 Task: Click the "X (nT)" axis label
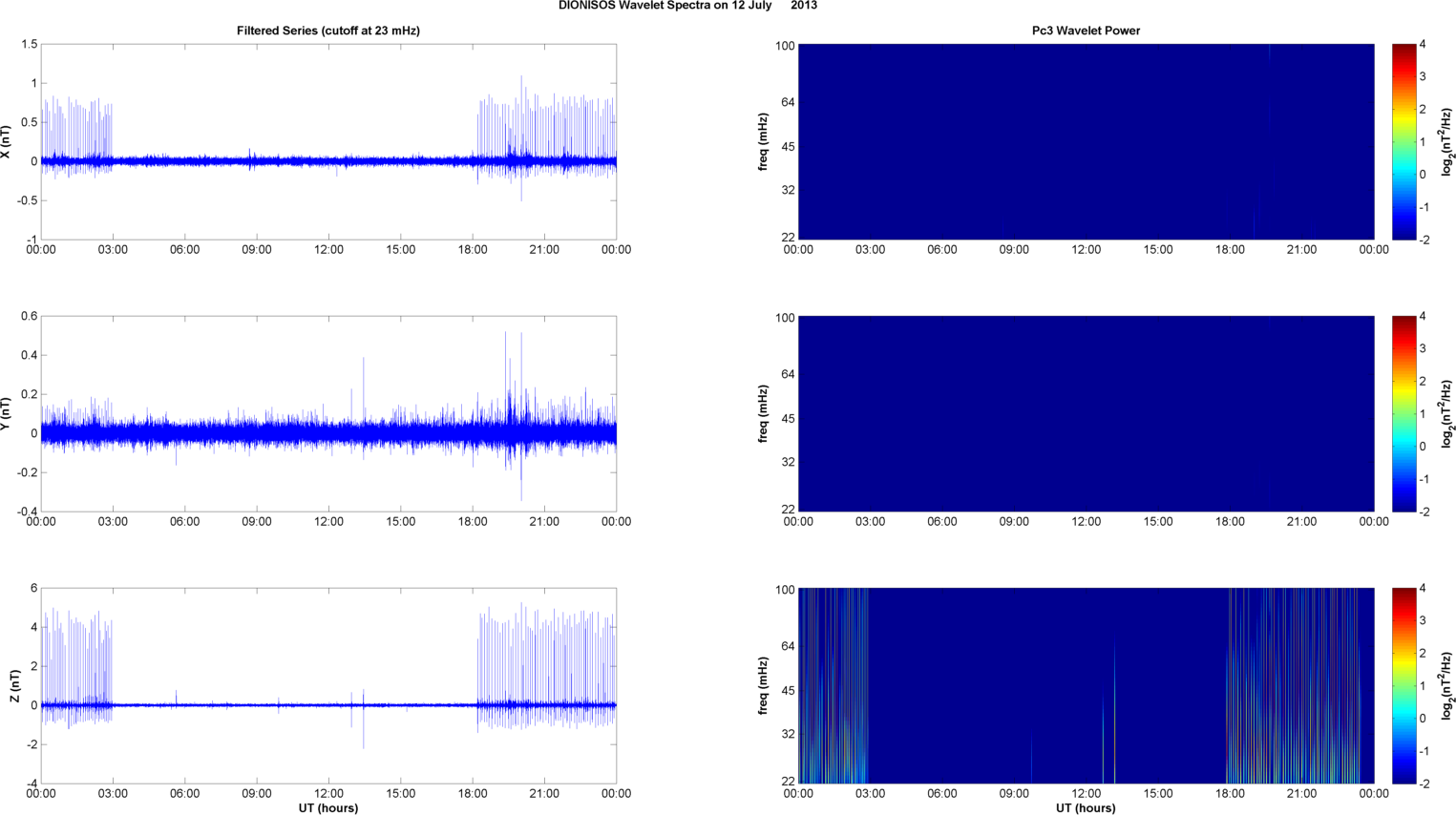[x=6, y=142]
